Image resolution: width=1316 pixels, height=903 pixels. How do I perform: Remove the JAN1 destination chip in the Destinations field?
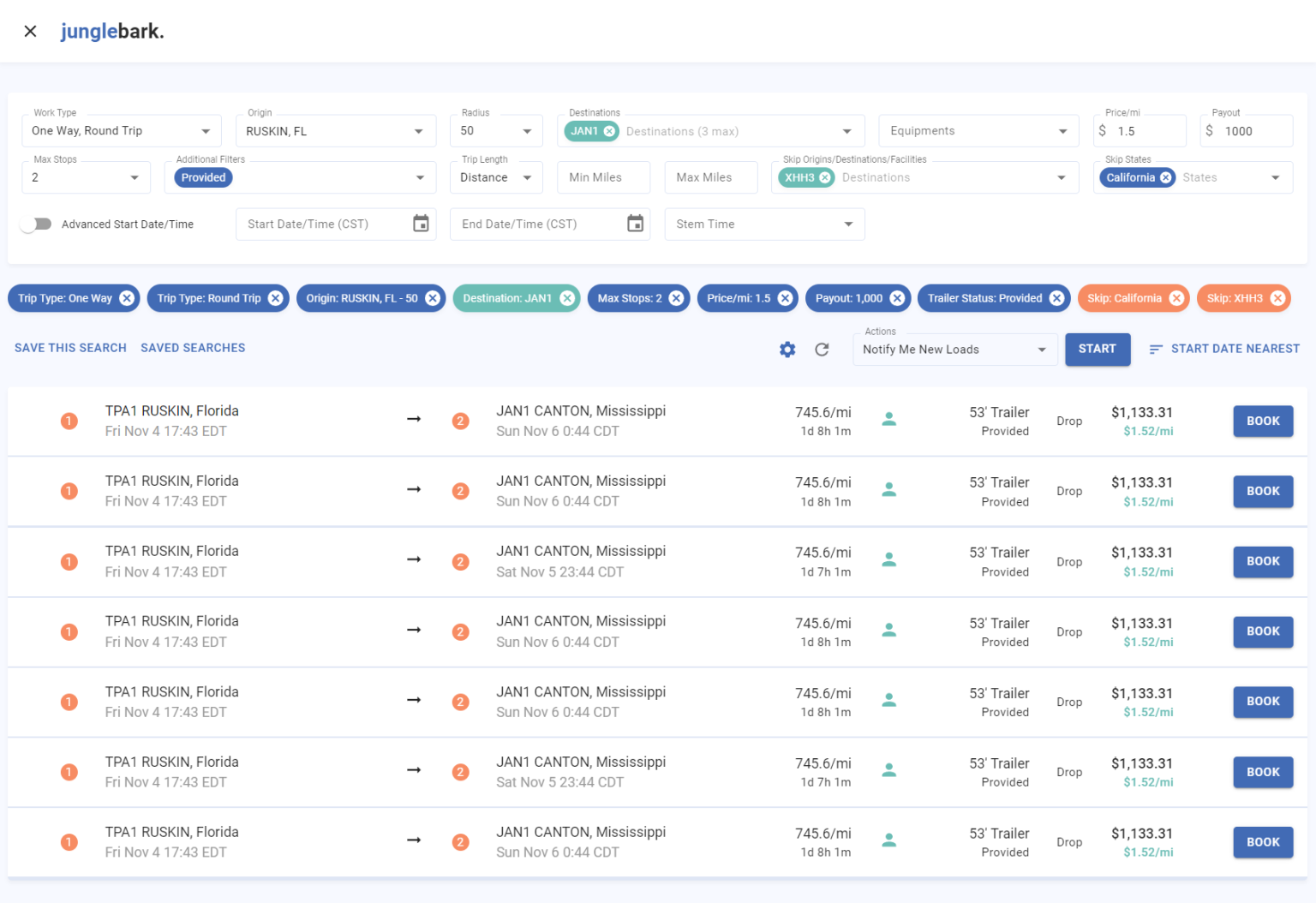(x=609, y=131)
